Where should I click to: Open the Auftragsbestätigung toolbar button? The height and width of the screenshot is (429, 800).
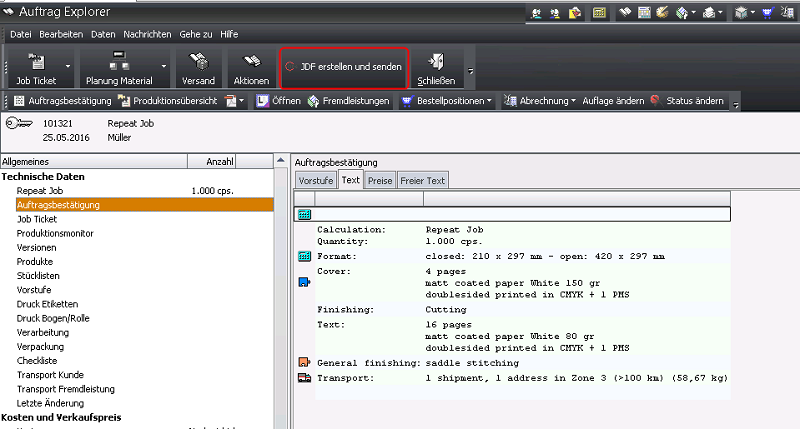click(60, 101)
